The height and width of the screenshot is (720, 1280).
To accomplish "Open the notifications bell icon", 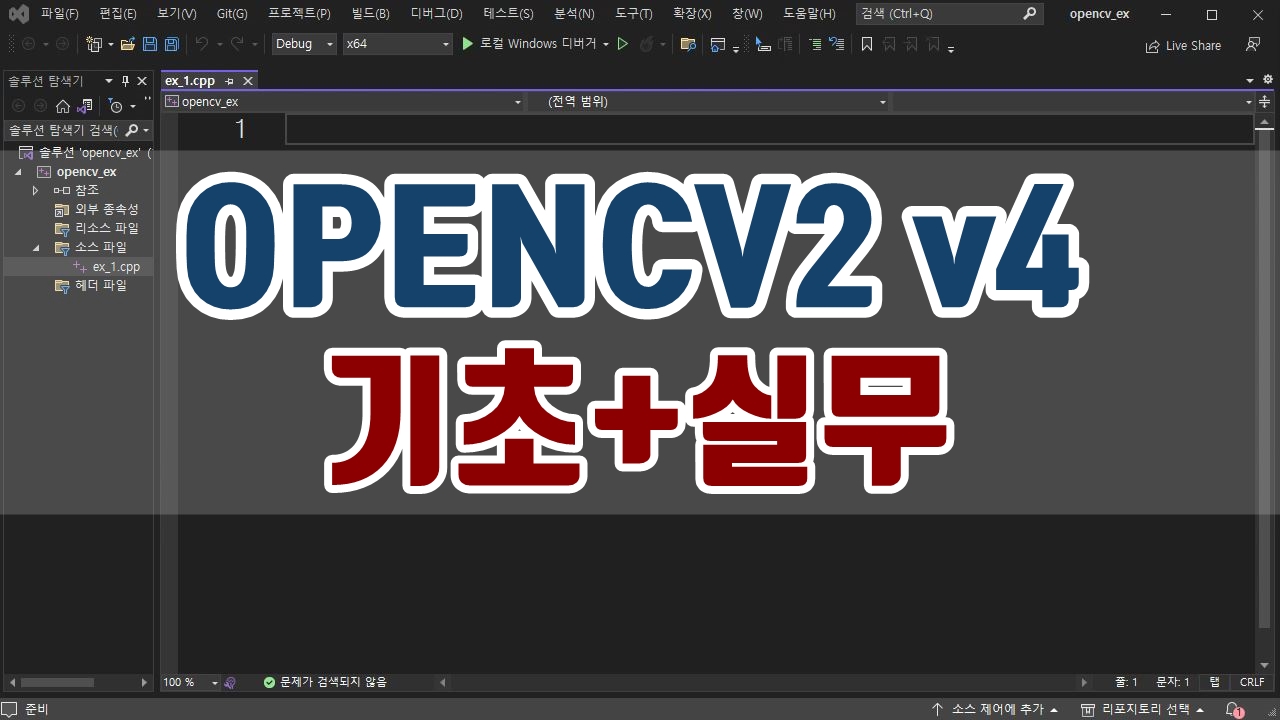I will point(1234,709).
